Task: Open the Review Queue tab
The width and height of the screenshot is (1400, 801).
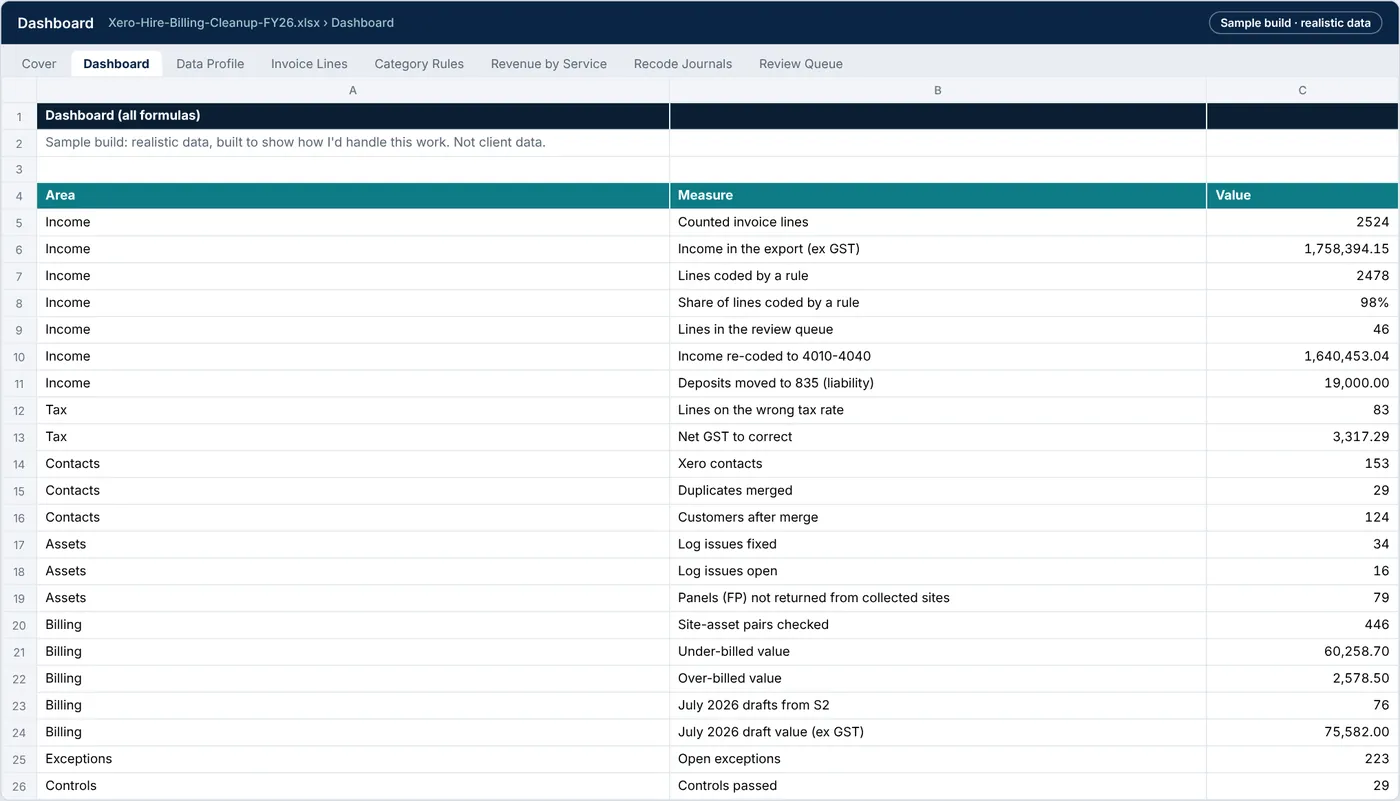Action: click(x=801, y=63)
